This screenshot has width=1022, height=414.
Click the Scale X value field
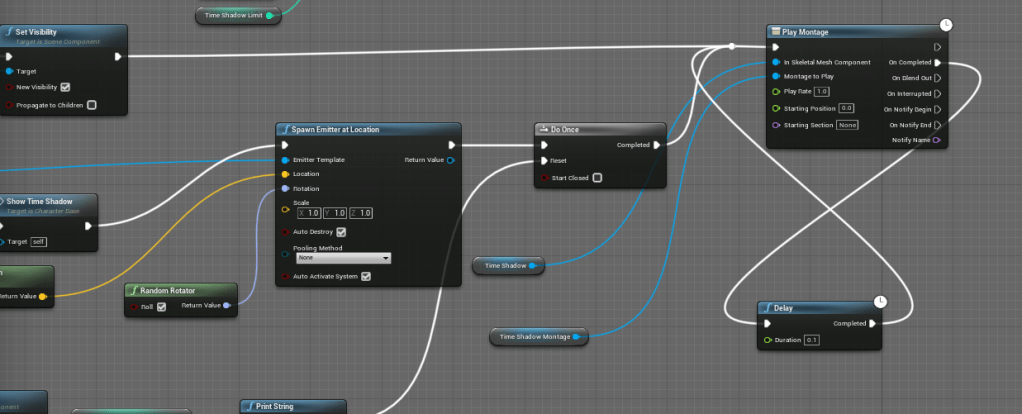[312, 213]
